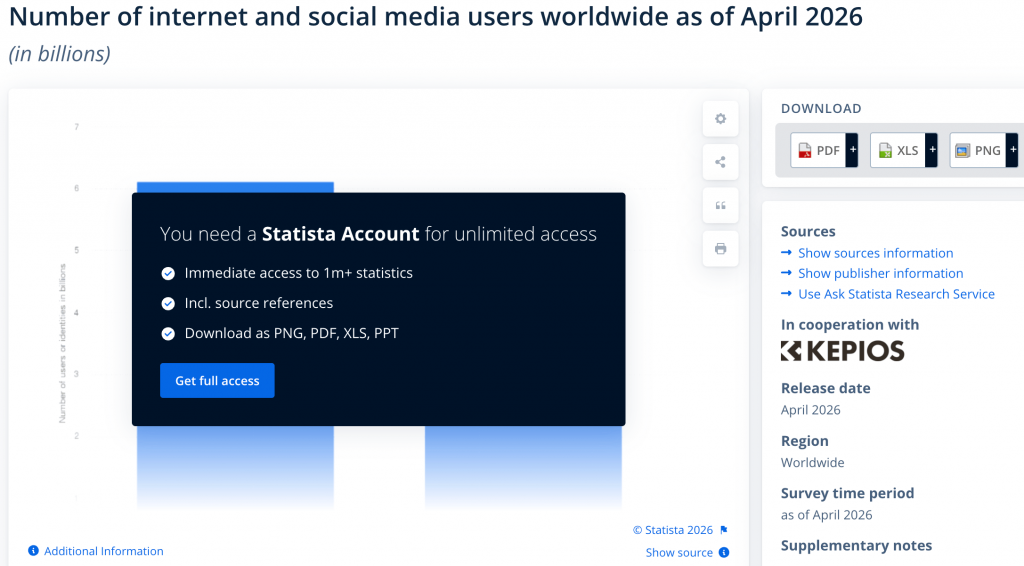This screenshot has height=566, width=1024.
Task: Click the citation quote icon
Action: click(x=720, y=206)
